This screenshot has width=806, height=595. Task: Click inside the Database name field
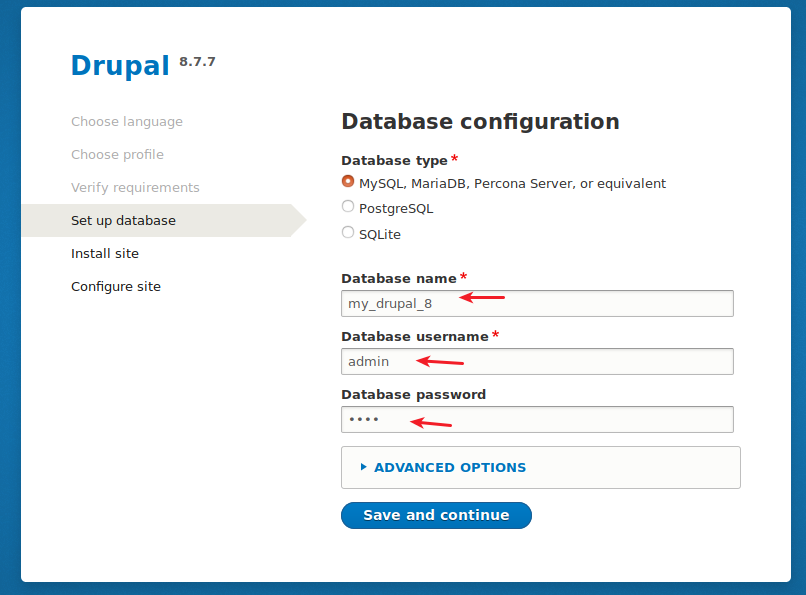coord(537,303)
